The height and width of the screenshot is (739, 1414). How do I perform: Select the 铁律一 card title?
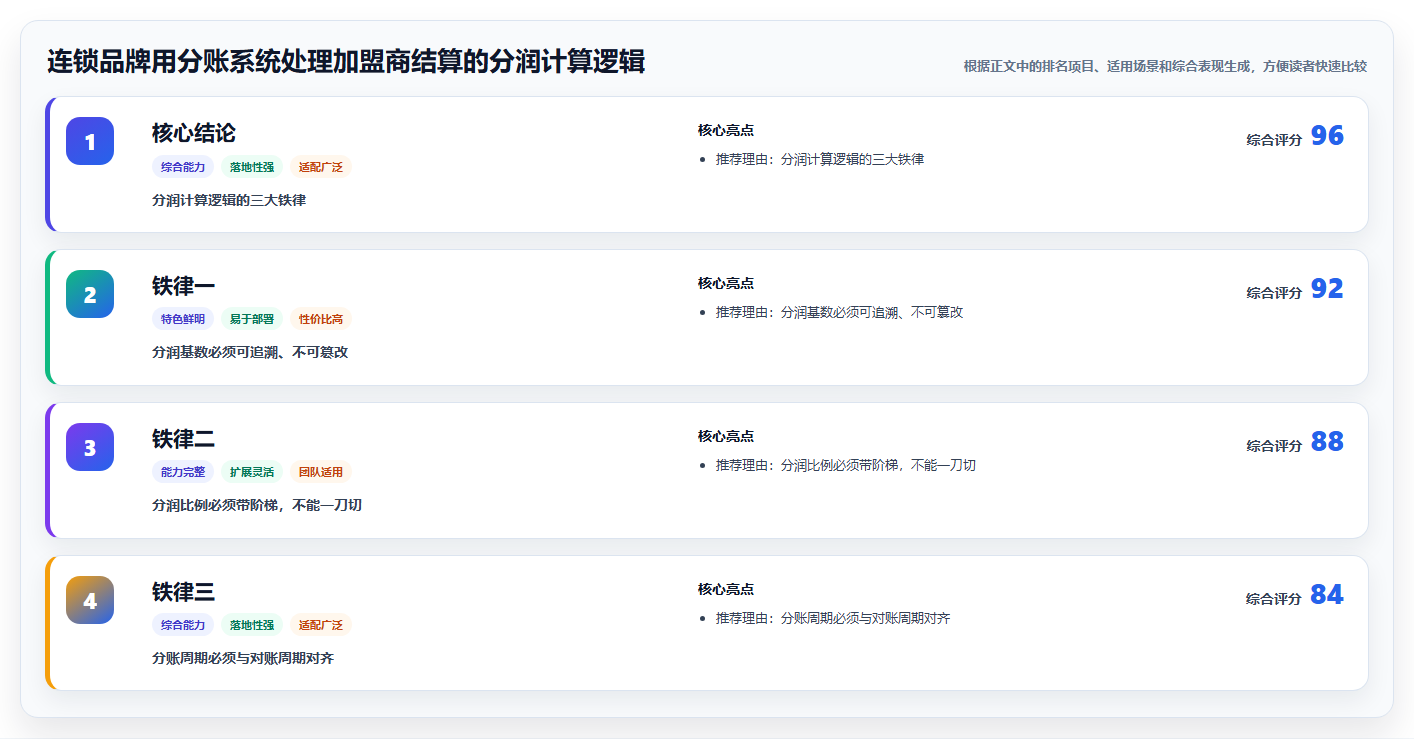tap(183, 286)
